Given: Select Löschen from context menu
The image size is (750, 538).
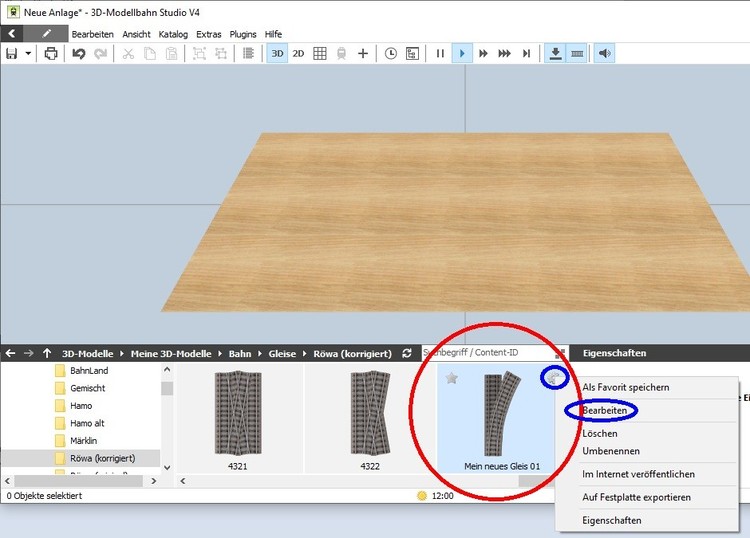Looking at the screenshot, I should pos(600,434).
